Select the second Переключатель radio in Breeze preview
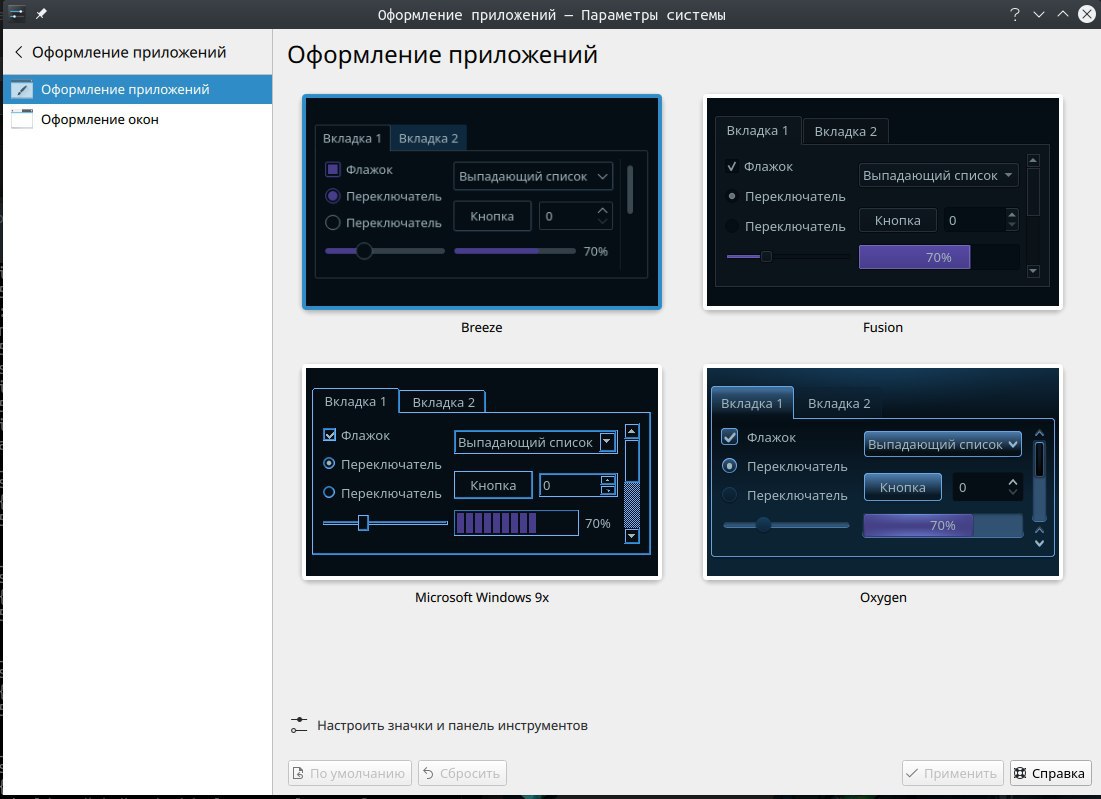Image resolution: width=1101 pixels, height=799 pixels. pos(333,223)
